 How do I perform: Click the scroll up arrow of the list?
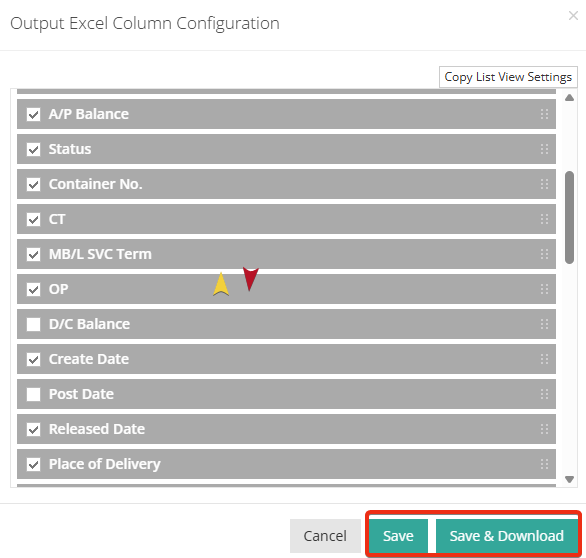pyautogui.click(x=569, y=98)
